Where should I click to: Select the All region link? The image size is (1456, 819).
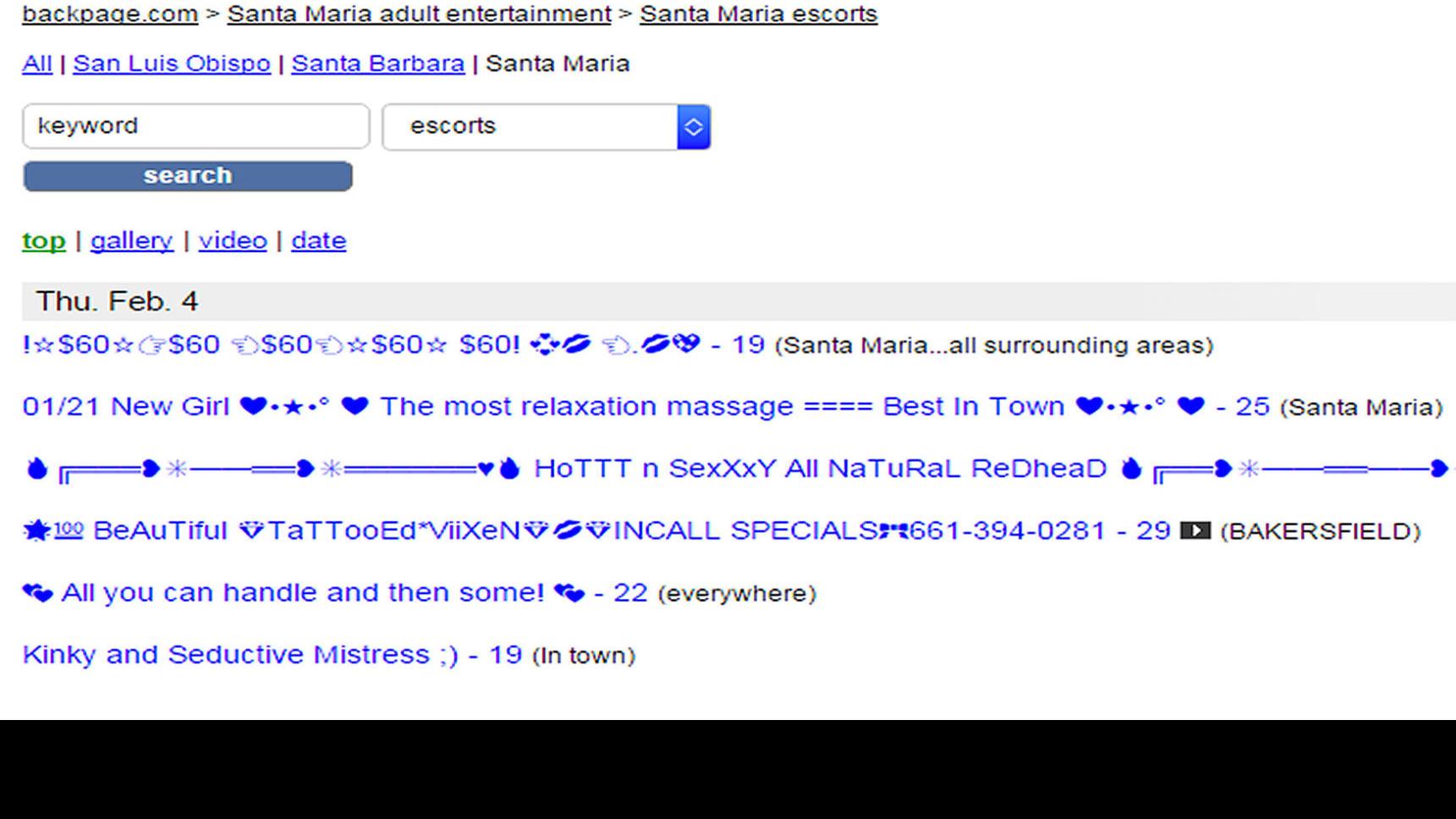[x=37, y=63]
